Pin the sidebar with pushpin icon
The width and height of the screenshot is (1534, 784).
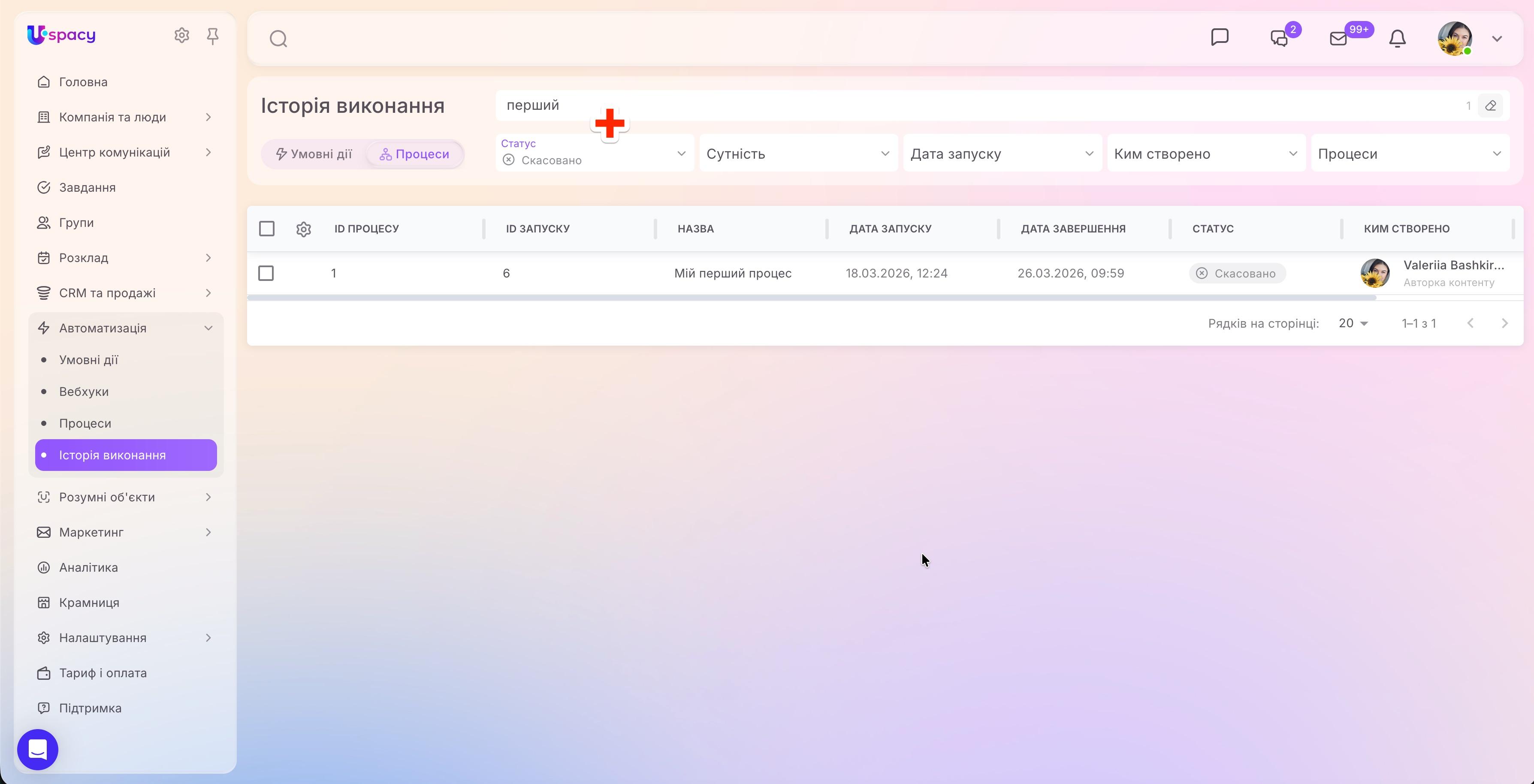pos(213,36)
